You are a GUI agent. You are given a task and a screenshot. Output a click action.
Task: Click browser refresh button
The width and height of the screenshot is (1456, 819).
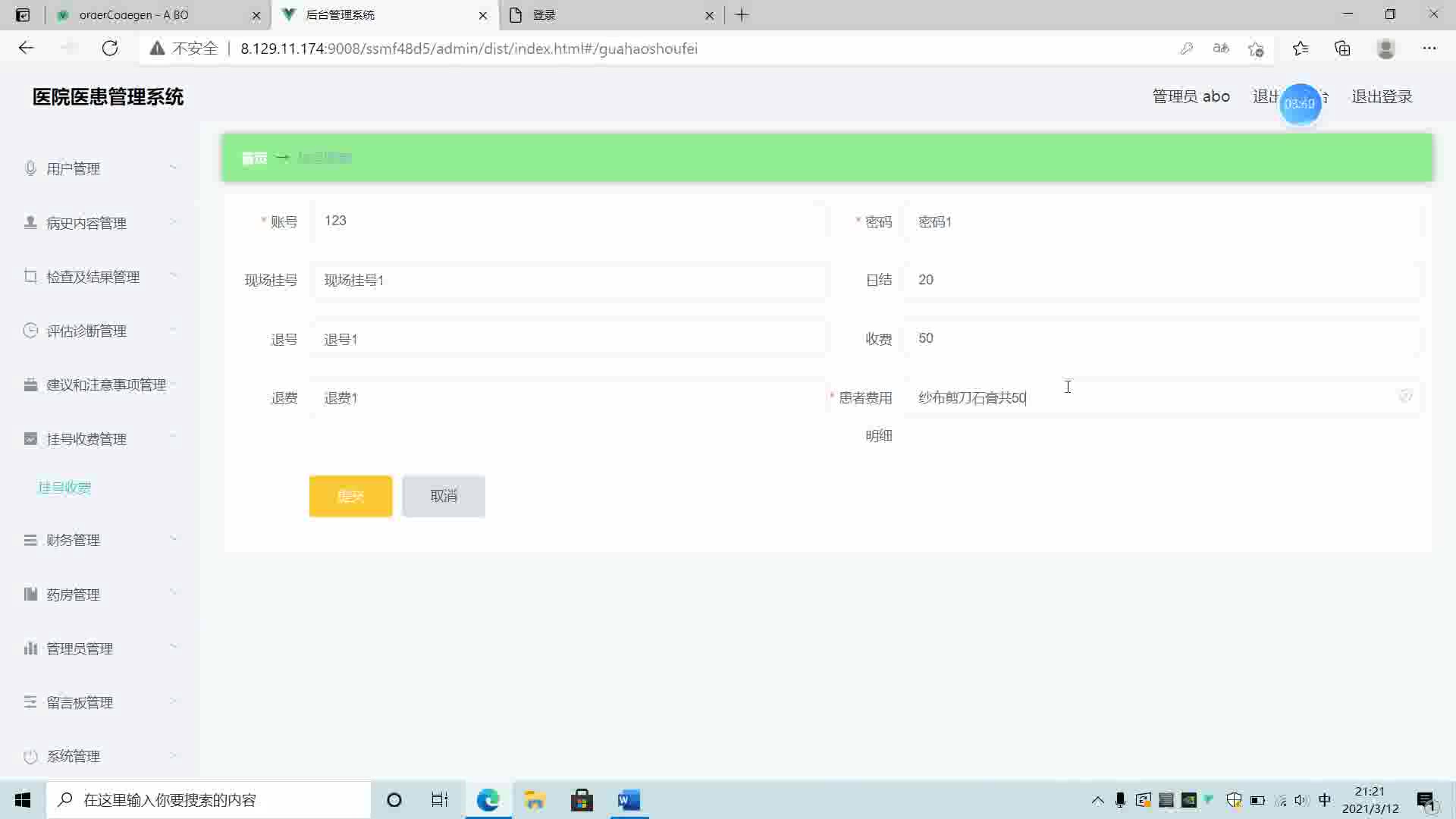(x=110, y=49)
